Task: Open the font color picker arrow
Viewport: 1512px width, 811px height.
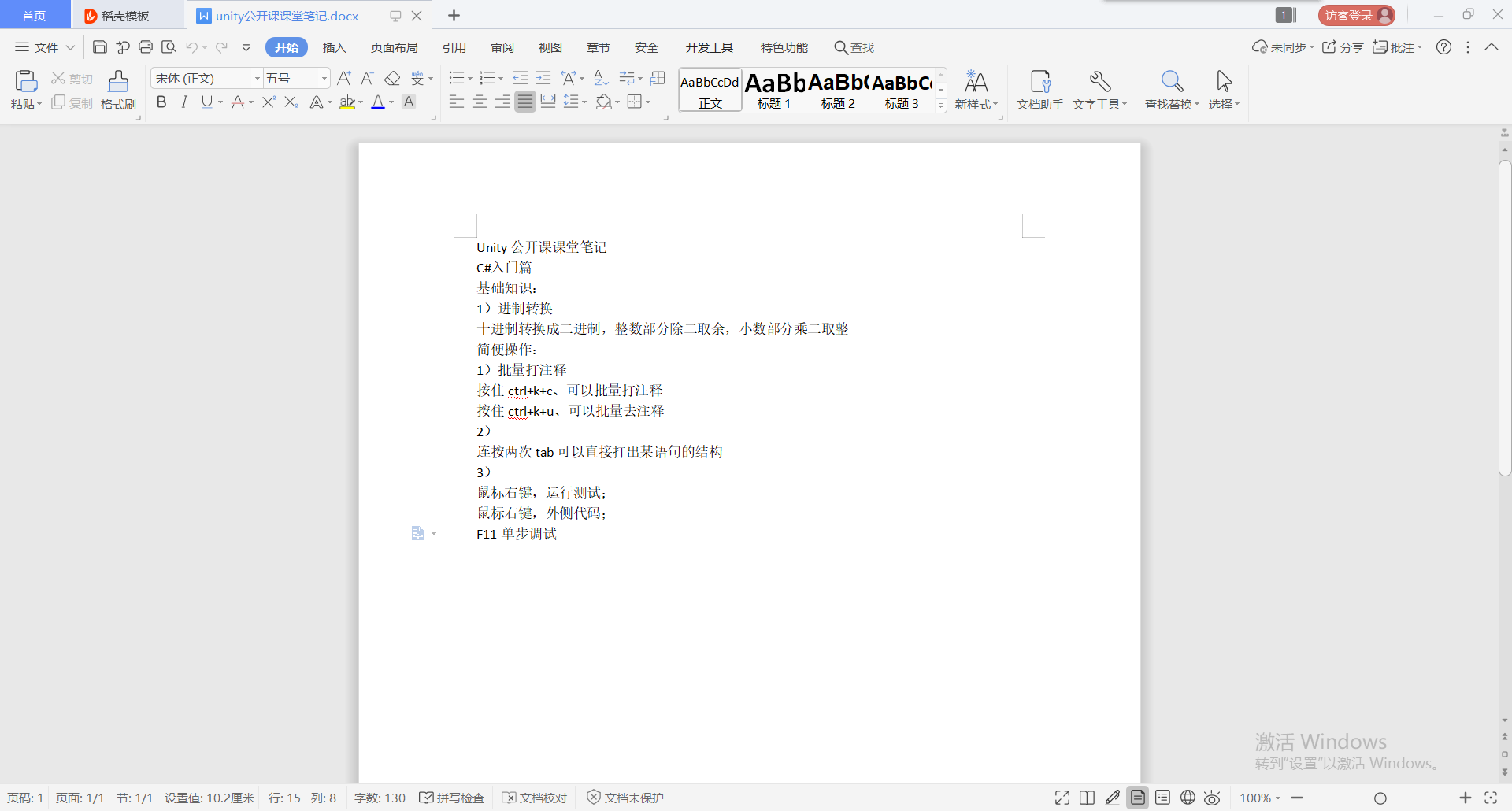Action: [x=391, y=102]
